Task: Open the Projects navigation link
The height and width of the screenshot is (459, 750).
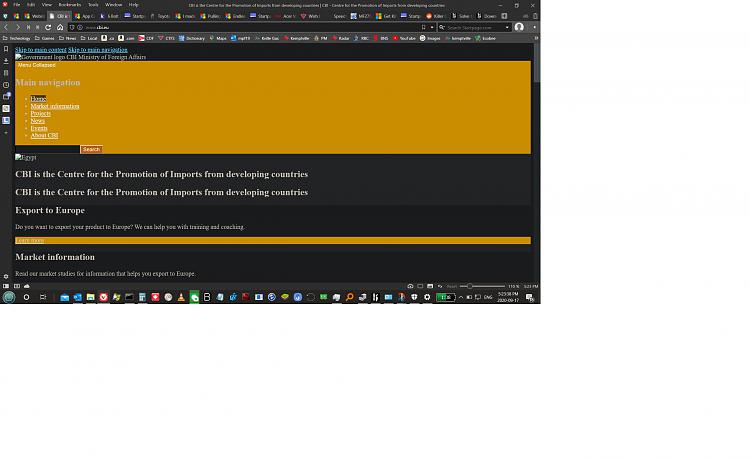Action: (41, 113)
